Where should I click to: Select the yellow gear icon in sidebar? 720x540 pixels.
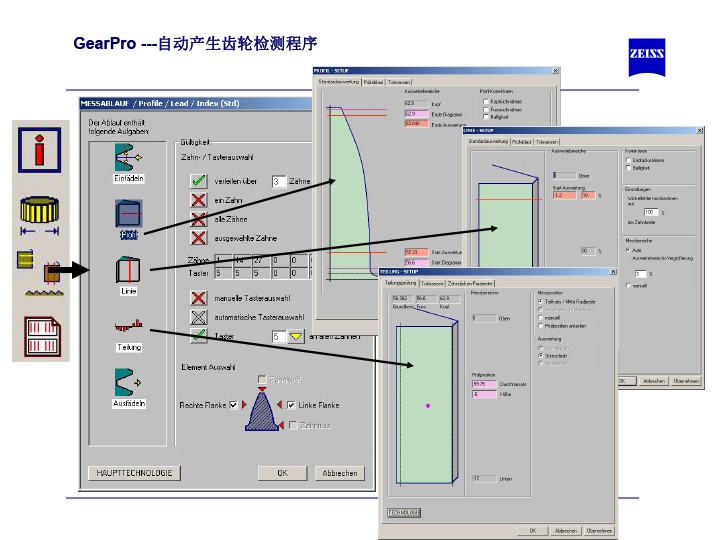point(40,211)
